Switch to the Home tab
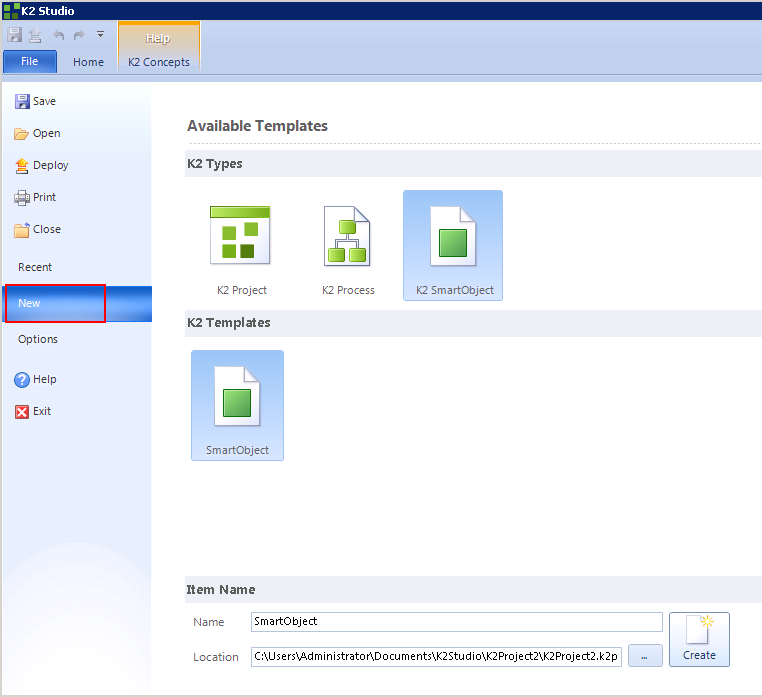 [88, 62]
